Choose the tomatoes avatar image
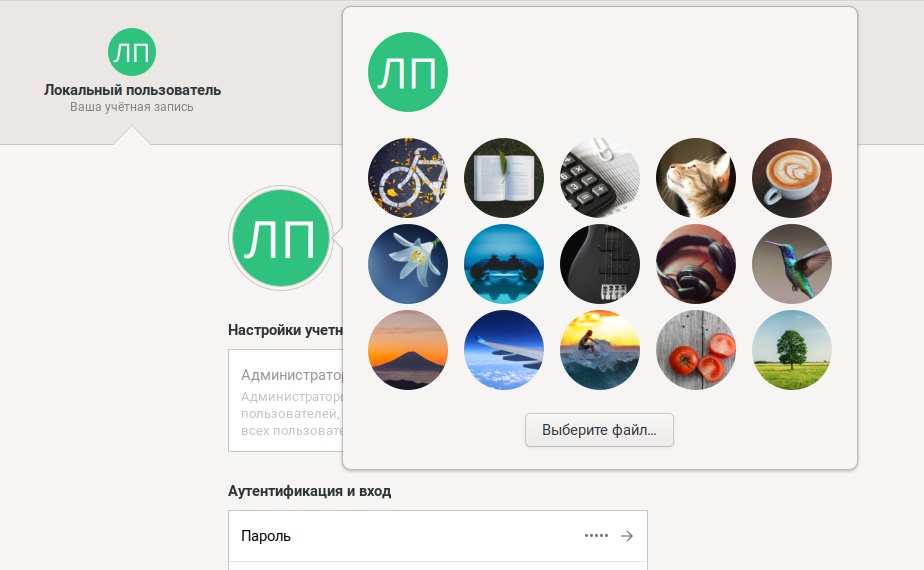 [x=696, y=350]
